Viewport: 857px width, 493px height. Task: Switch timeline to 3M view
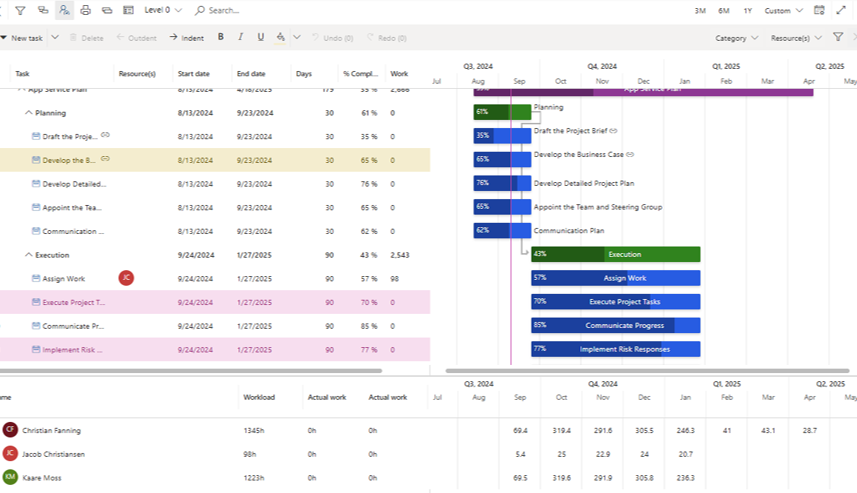700,10
